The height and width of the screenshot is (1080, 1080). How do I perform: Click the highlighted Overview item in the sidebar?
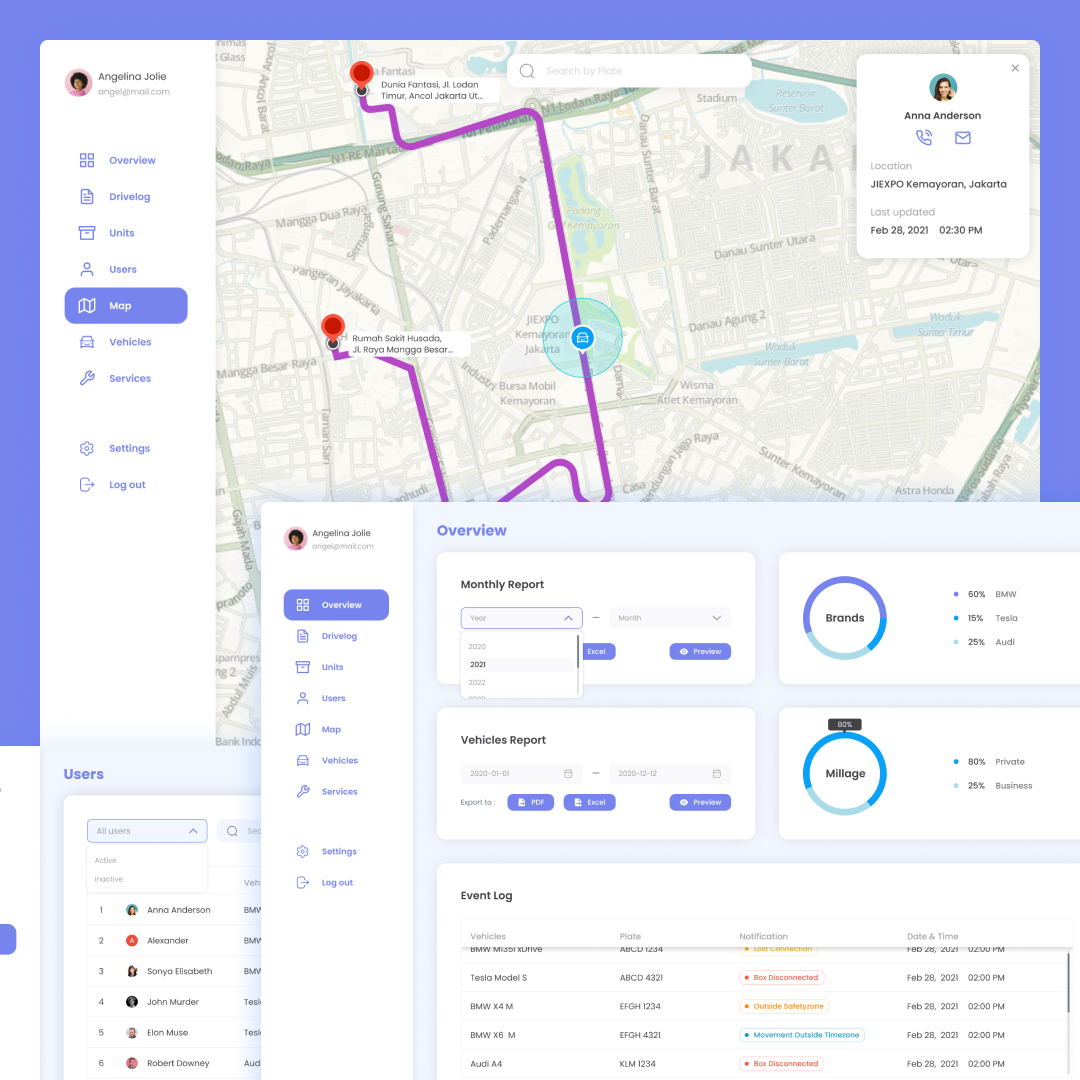click(x=336, y=605)
